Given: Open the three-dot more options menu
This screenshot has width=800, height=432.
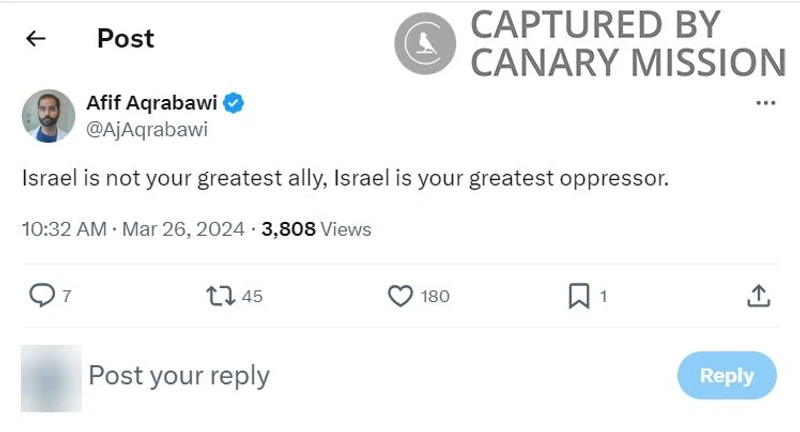Looking at the screenshot, I should [765, 103].
